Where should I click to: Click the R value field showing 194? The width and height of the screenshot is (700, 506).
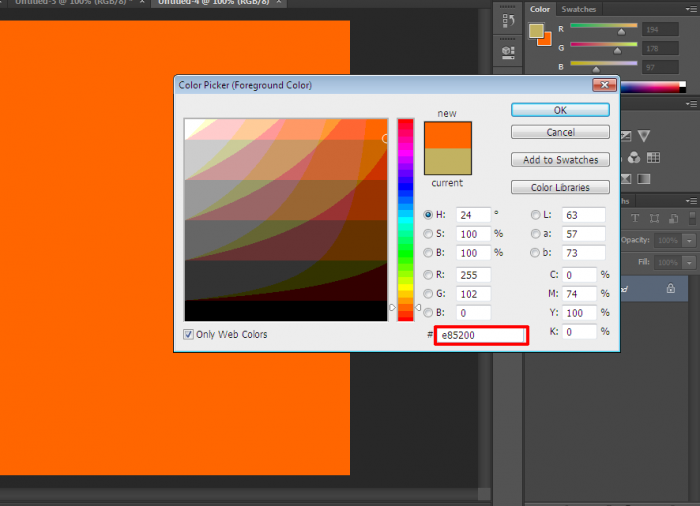660,29
